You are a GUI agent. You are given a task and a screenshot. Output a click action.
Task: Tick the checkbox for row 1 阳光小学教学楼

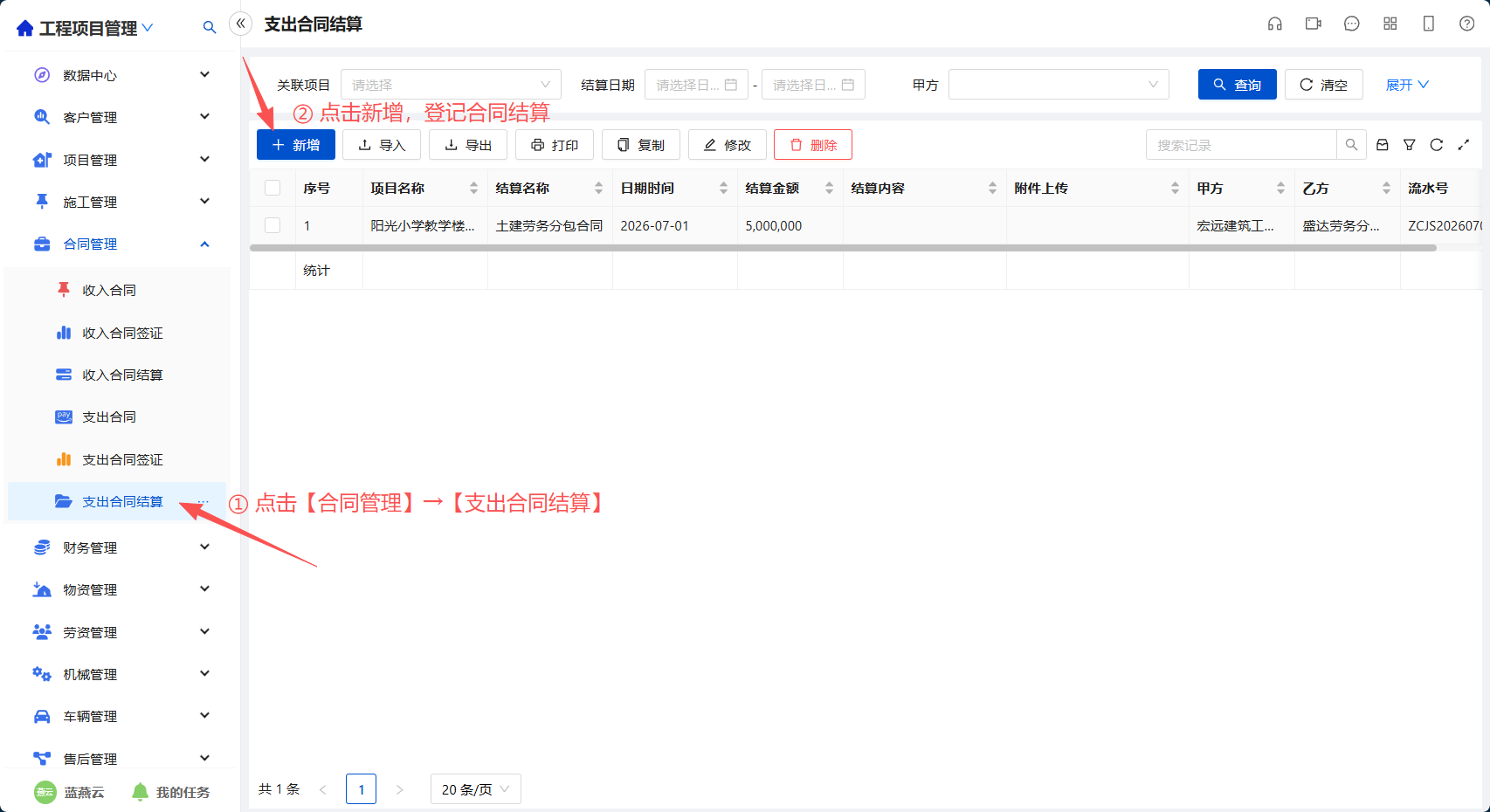(x=272, y=225)
